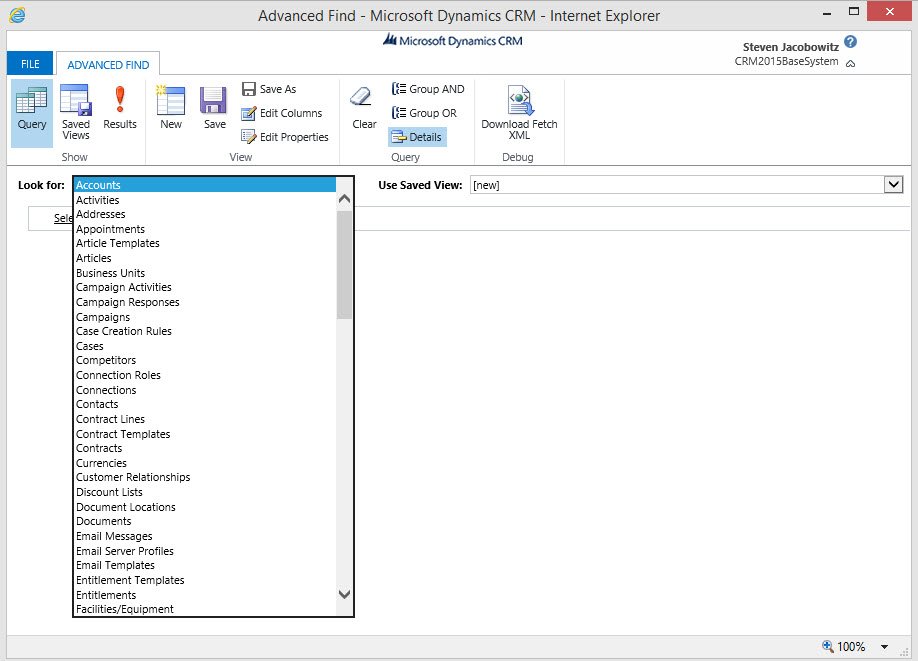
Task: Click Edit Columns button
Action: (282, 113)
